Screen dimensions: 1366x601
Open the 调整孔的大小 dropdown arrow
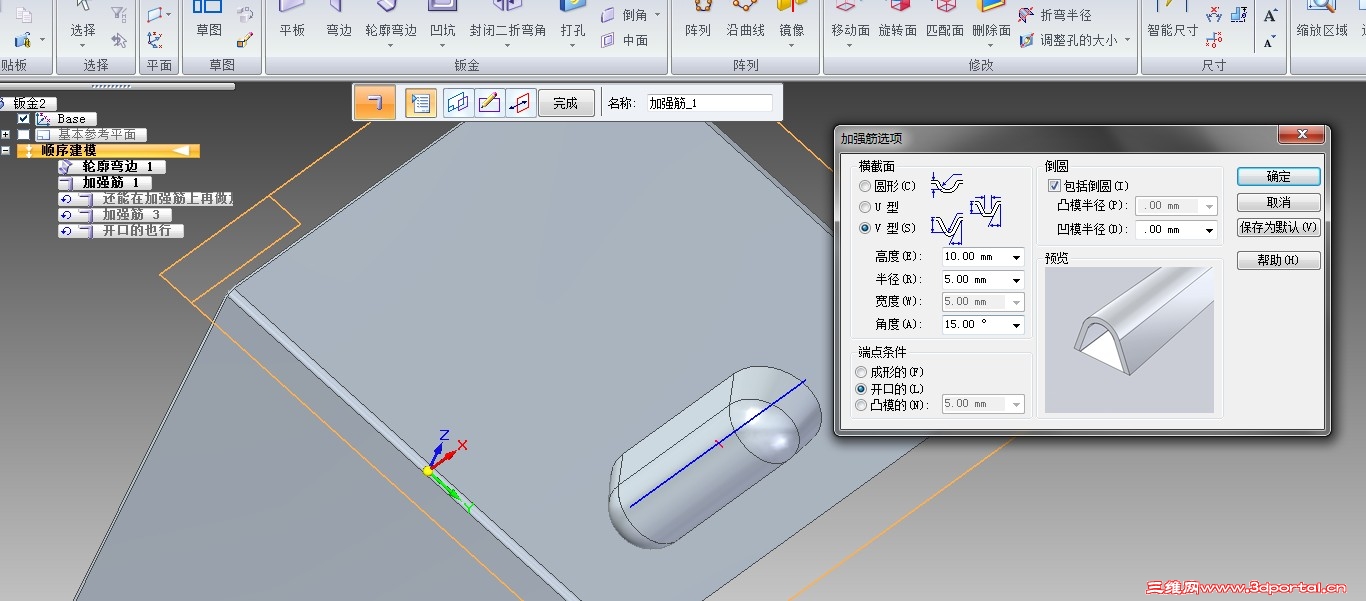pos(1127,40)
